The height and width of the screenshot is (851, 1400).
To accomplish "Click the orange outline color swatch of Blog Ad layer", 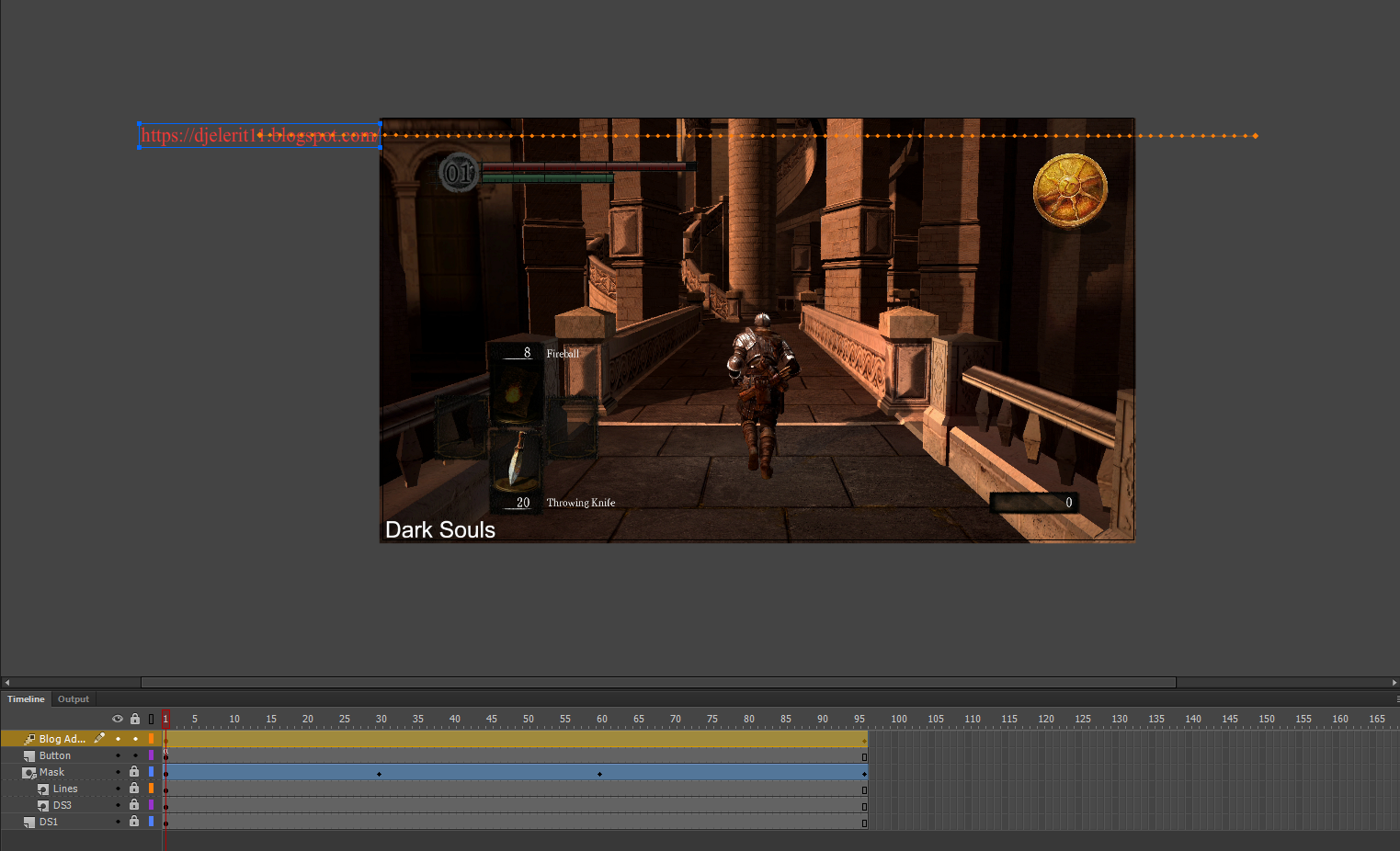I will pos(152,739).
